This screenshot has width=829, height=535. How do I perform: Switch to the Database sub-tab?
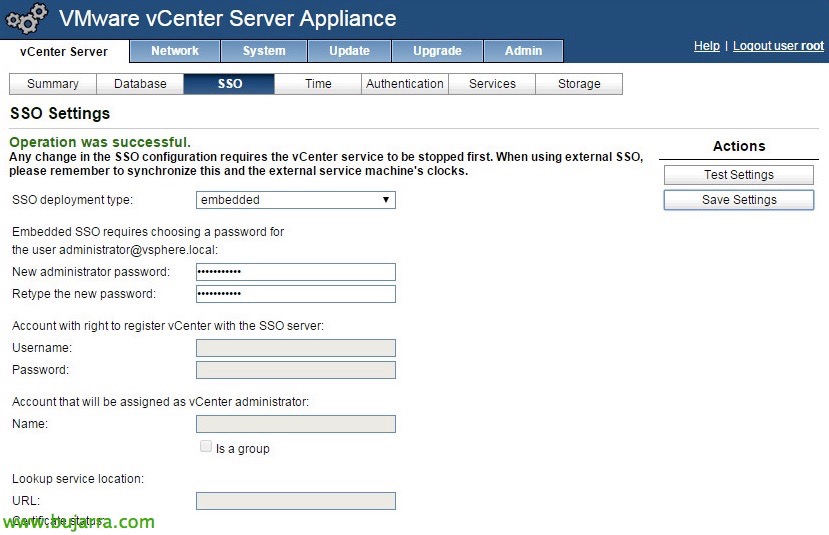click(140, 84)
